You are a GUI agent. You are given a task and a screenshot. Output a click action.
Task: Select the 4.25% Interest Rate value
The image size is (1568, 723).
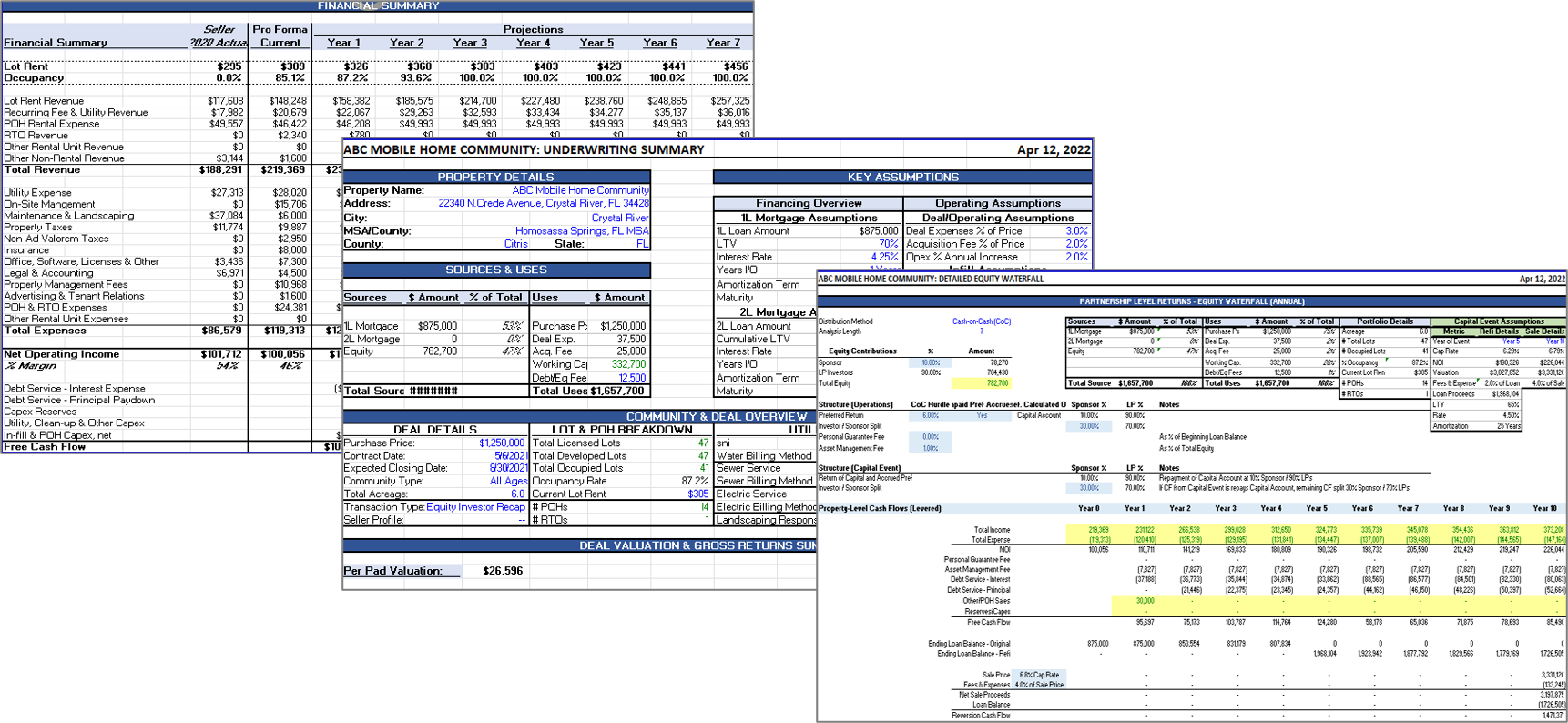coord(885,257)
